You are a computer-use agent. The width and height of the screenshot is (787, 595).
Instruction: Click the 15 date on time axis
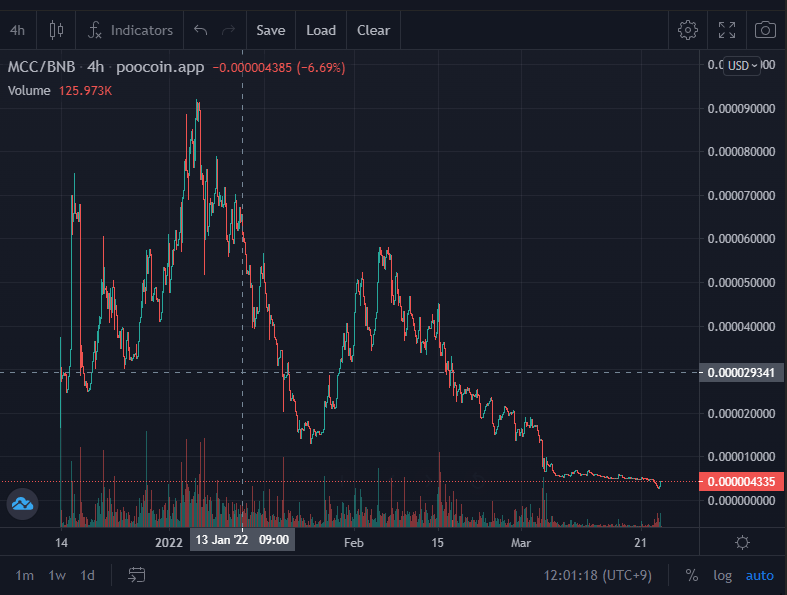(x=438, y=543)
